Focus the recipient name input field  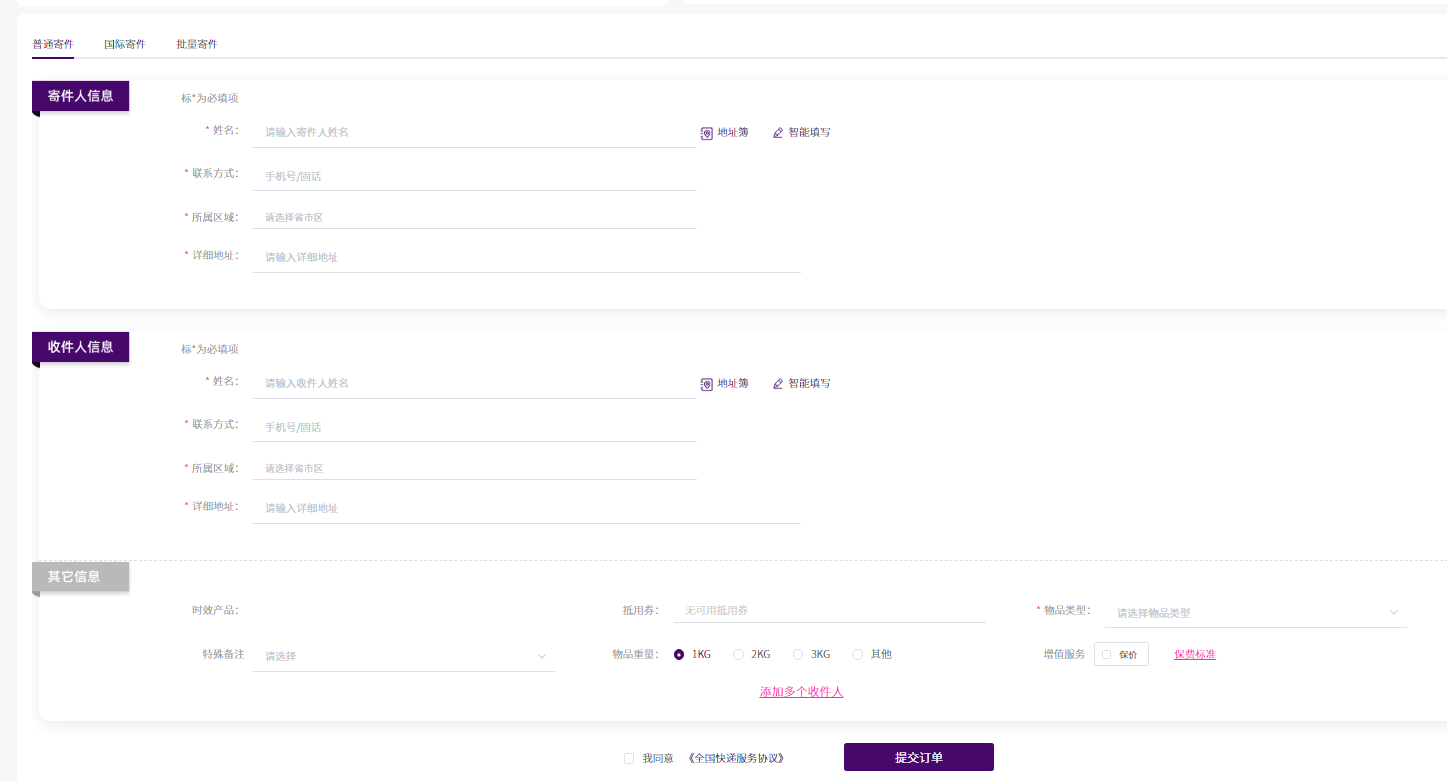(475, 383)
